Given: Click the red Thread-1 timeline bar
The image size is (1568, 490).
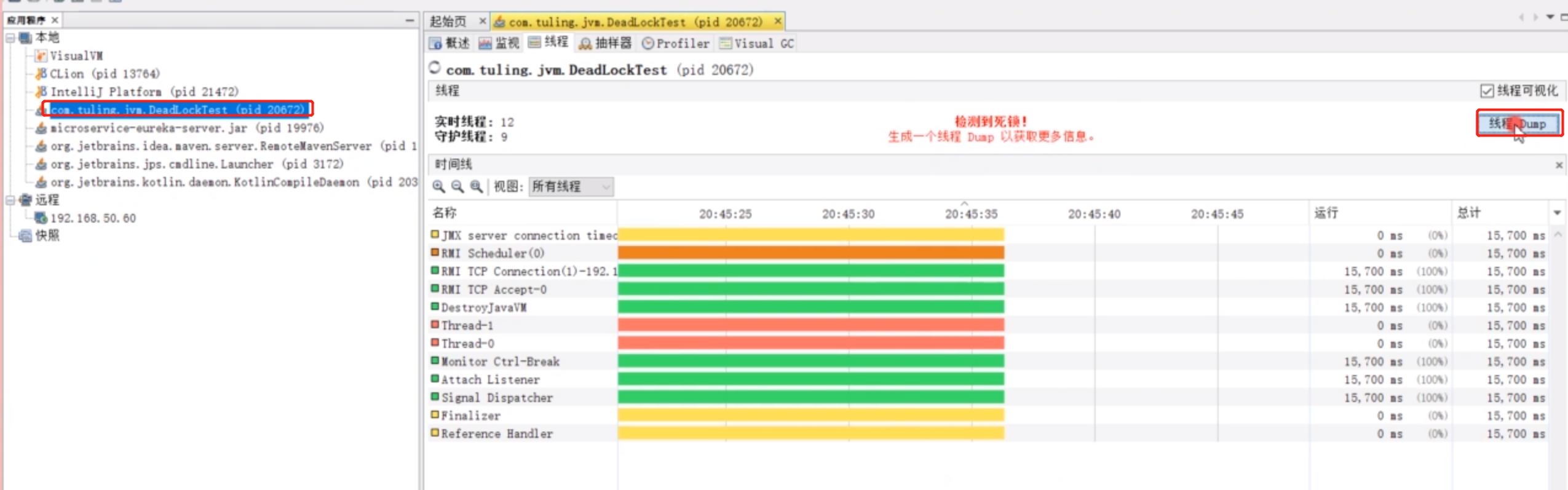Looking at the screenshot, I should pos(811,325).
